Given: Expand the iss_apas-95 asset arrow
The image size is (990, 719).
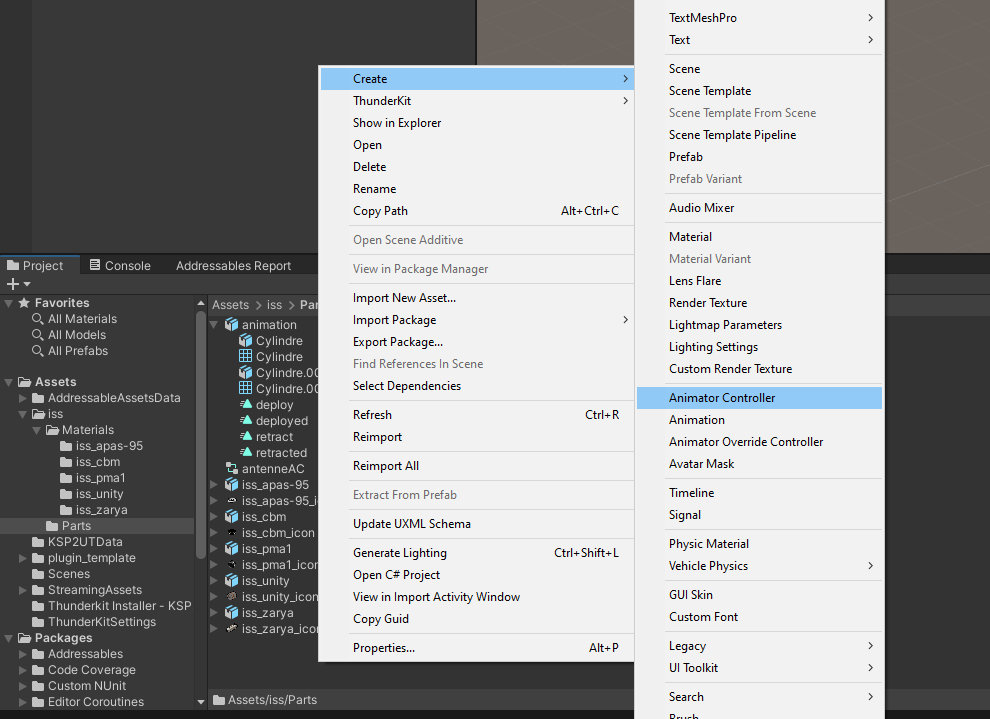Looking at the screenshot, I should (x=215, y=485).
